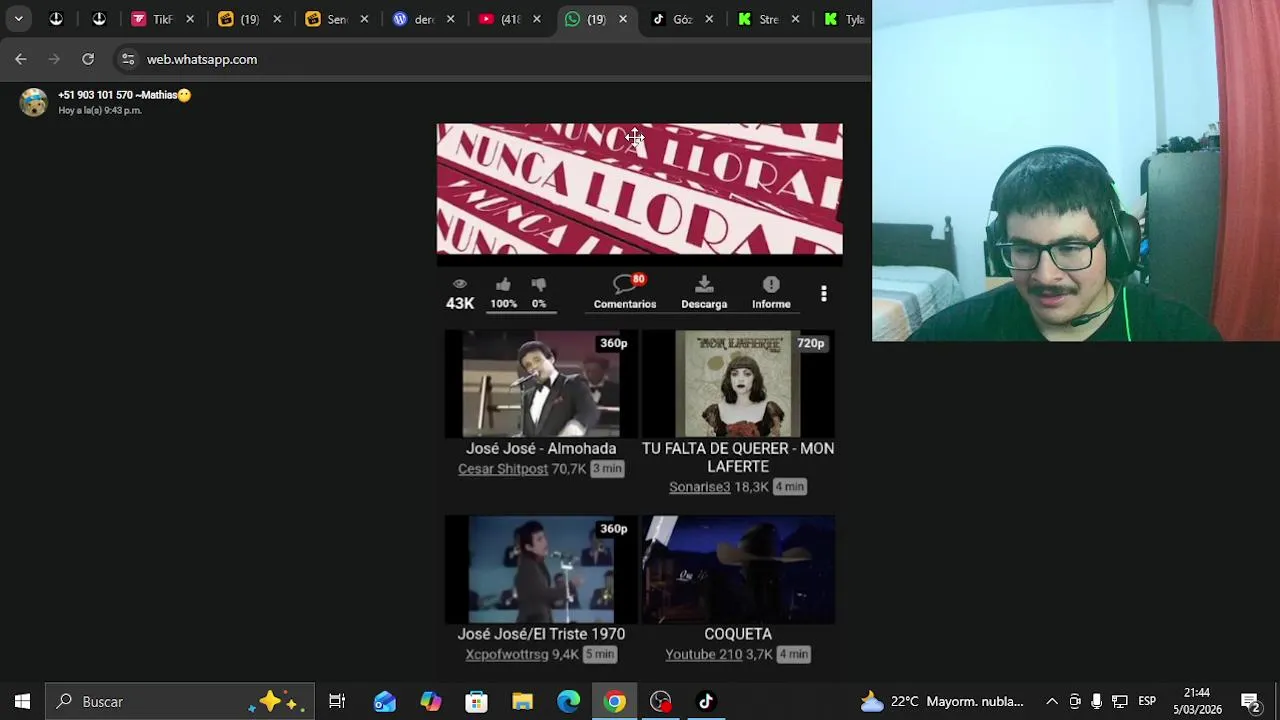Open the ESP language selector
This screenshot has width=1280, height=720.
pos(1147,701)
